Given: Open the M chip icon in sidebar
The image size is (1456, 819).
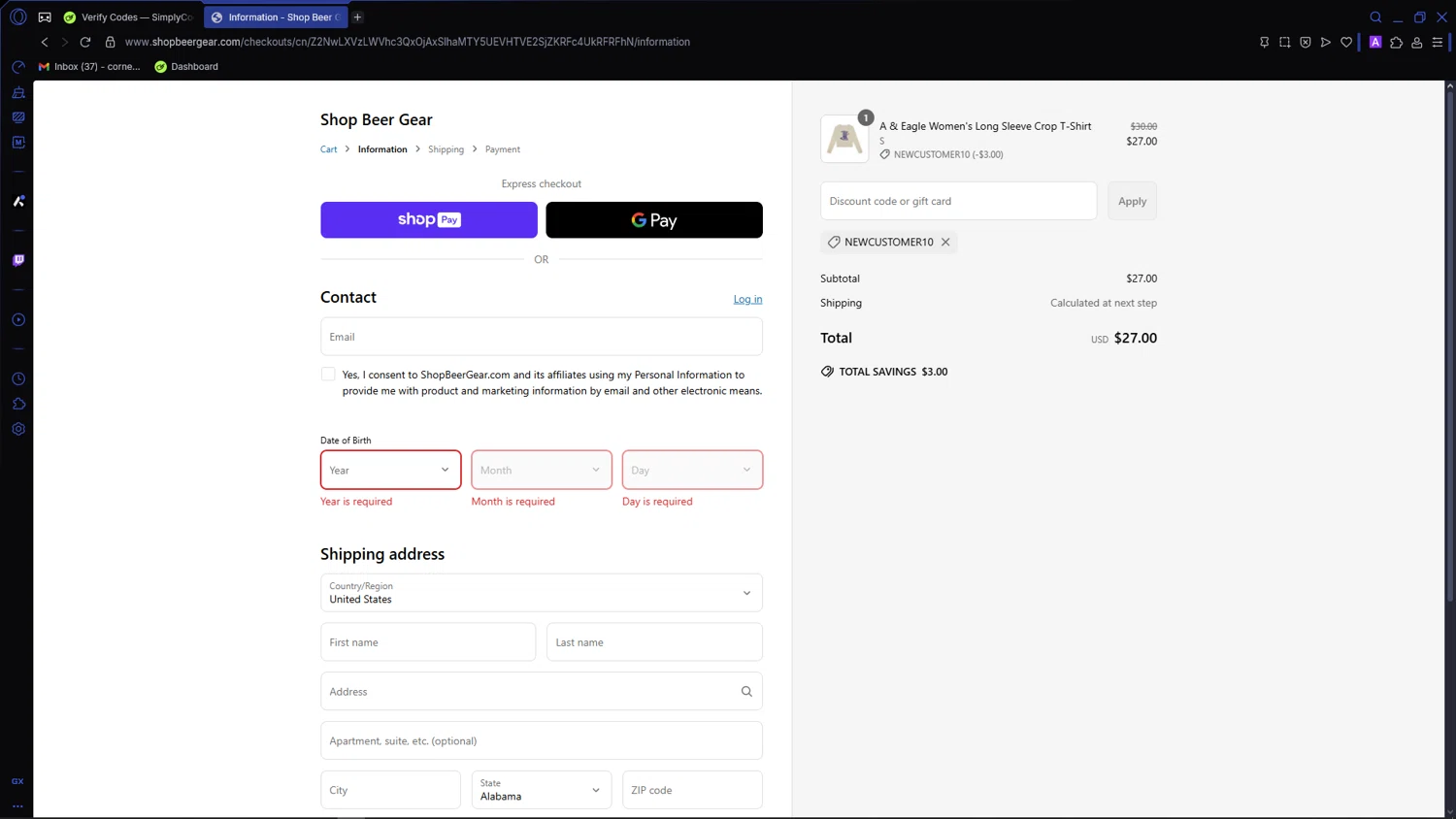Looking at the screenshot, I should point(18,142).
